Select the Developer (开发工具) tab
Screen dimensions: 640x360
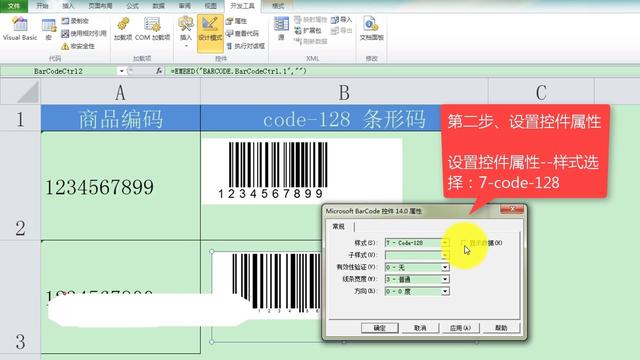[x=242, y=6]
